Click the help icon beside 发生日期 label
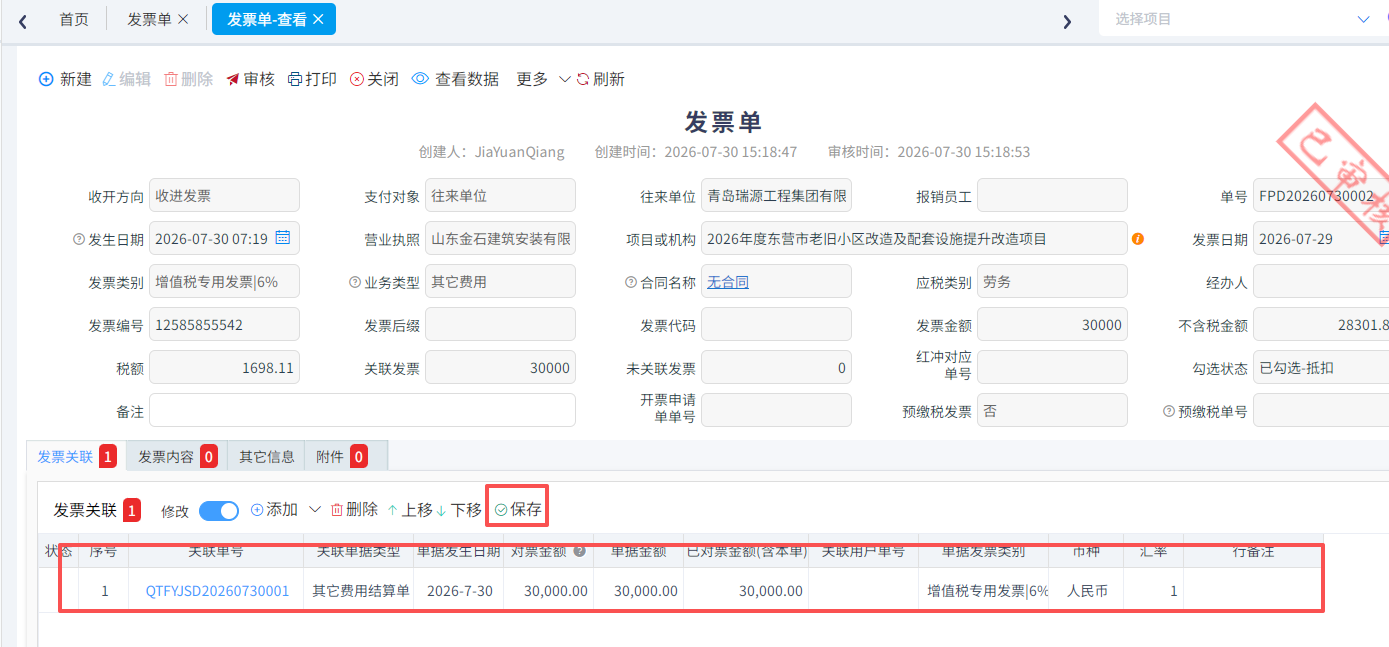The height and width of the screenshot is (647, 1389). coord(79,240)
